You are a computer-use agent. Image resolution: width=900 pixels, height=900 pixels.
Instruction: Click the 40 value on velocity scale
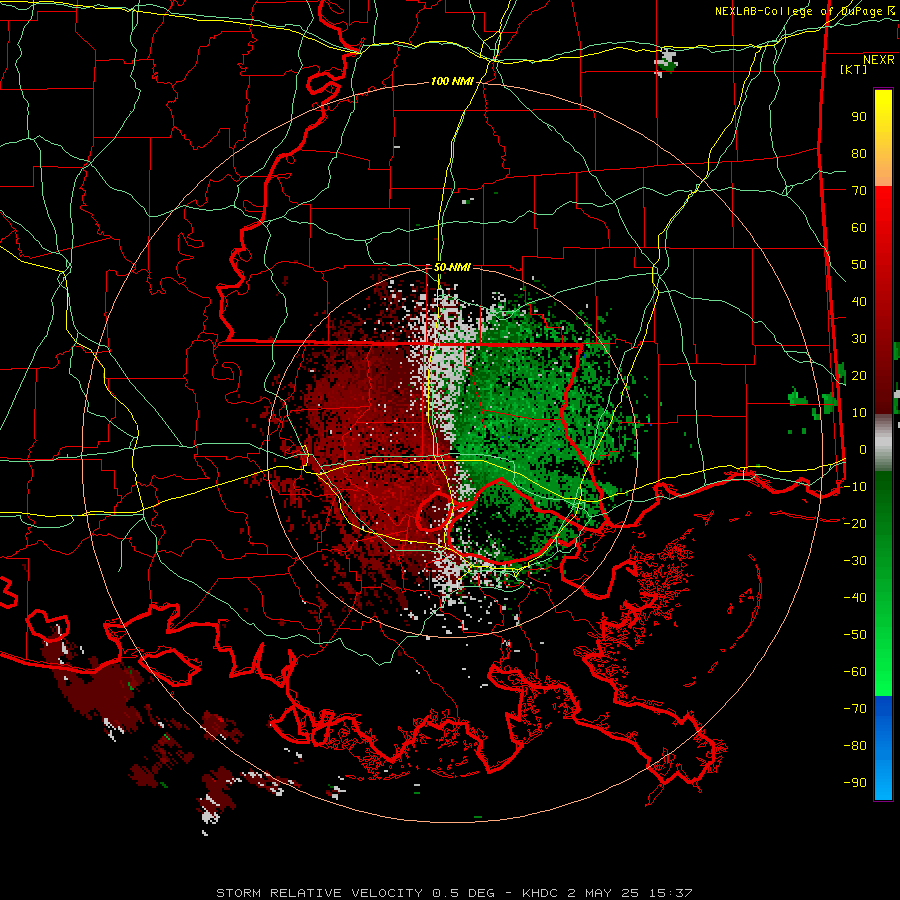coord(859,301)
